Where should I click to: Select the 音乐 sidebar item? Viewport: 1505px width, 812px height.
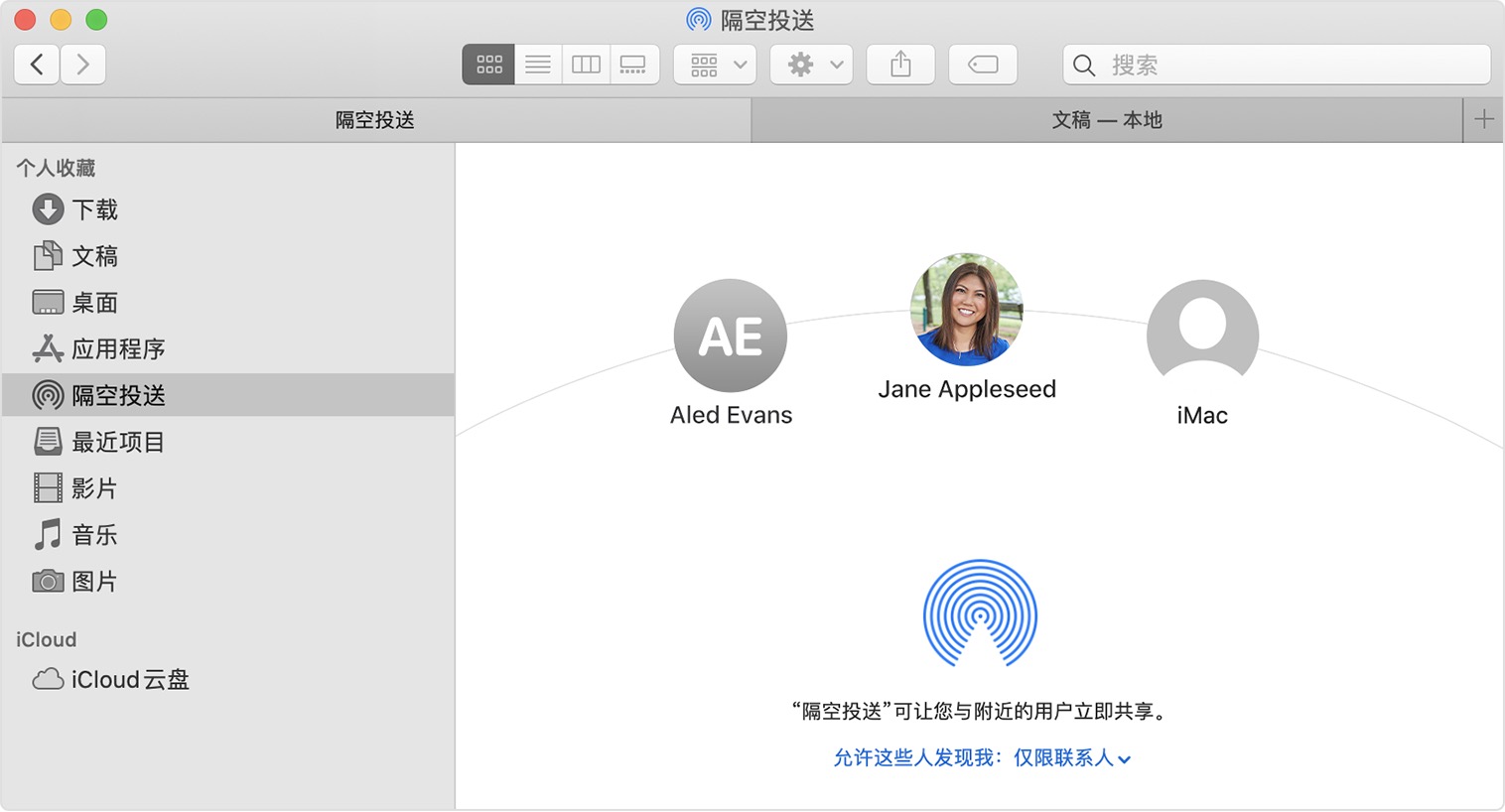click(94, 534)
